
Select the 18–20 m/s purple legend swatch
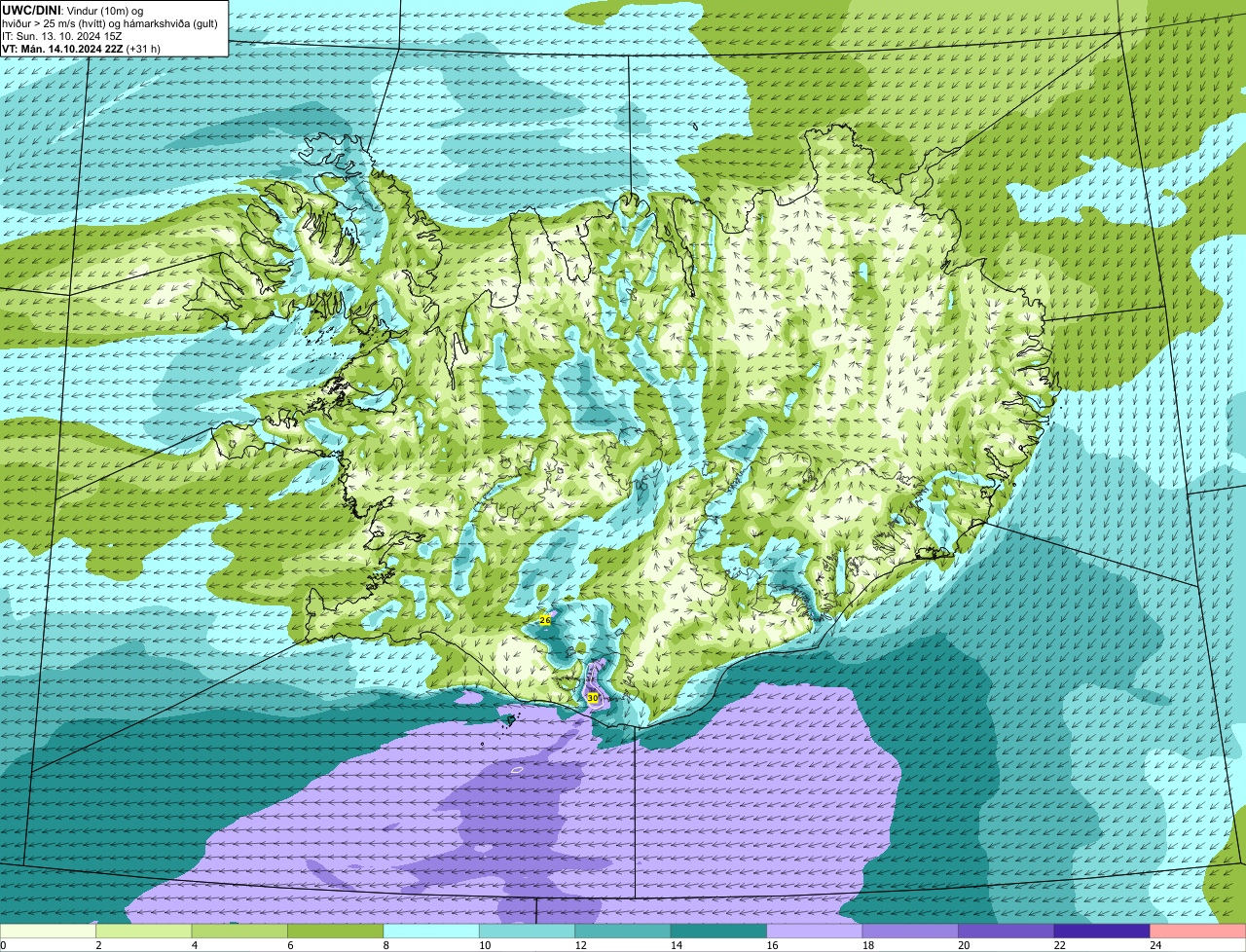911,932
